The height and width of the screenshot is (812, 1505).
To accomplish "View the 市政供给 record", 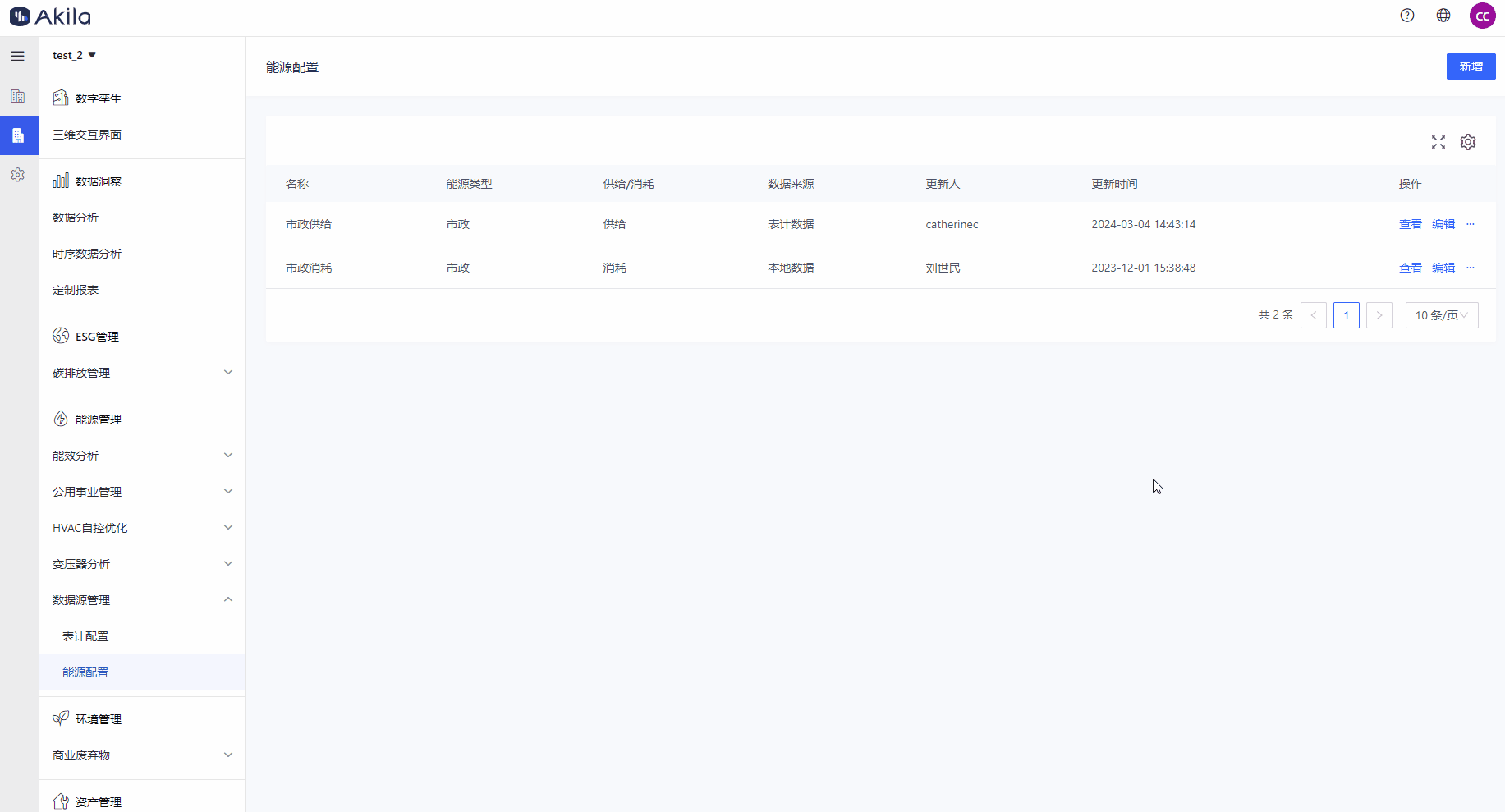I will pyautogui.click(x=1411, y=224).
